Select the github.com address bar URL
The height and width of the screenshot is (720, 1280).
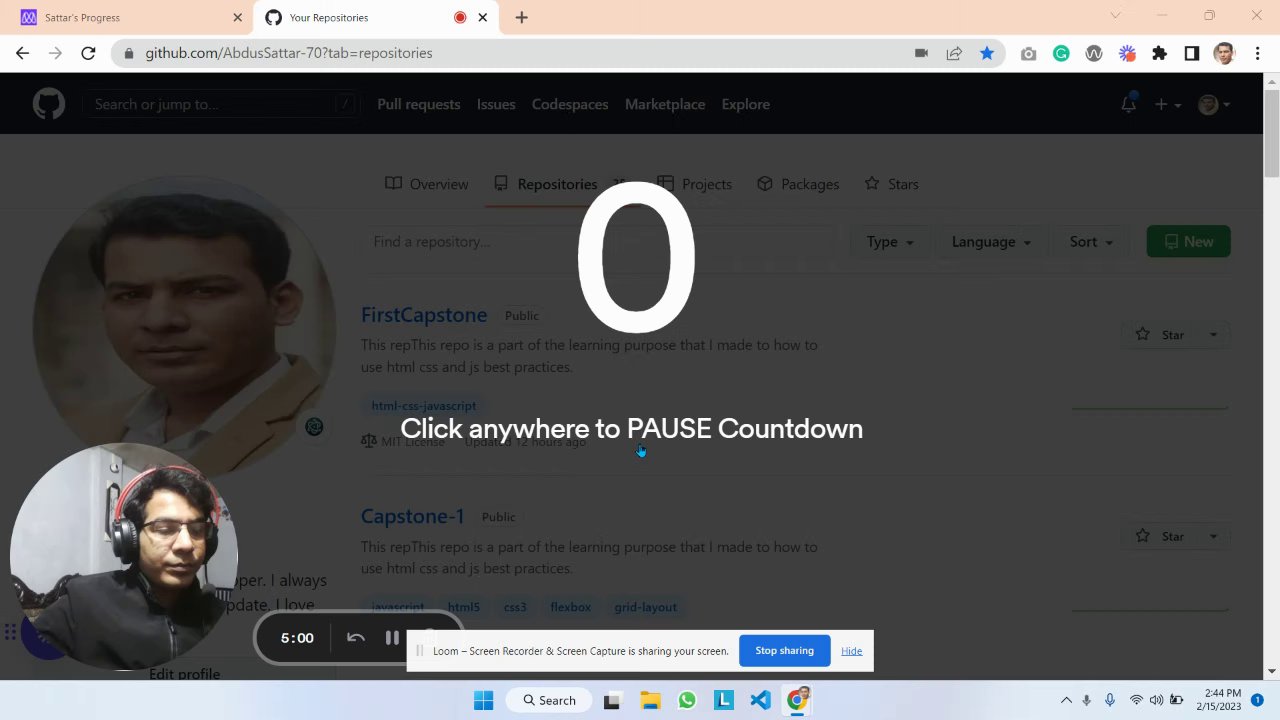(289, 53)
